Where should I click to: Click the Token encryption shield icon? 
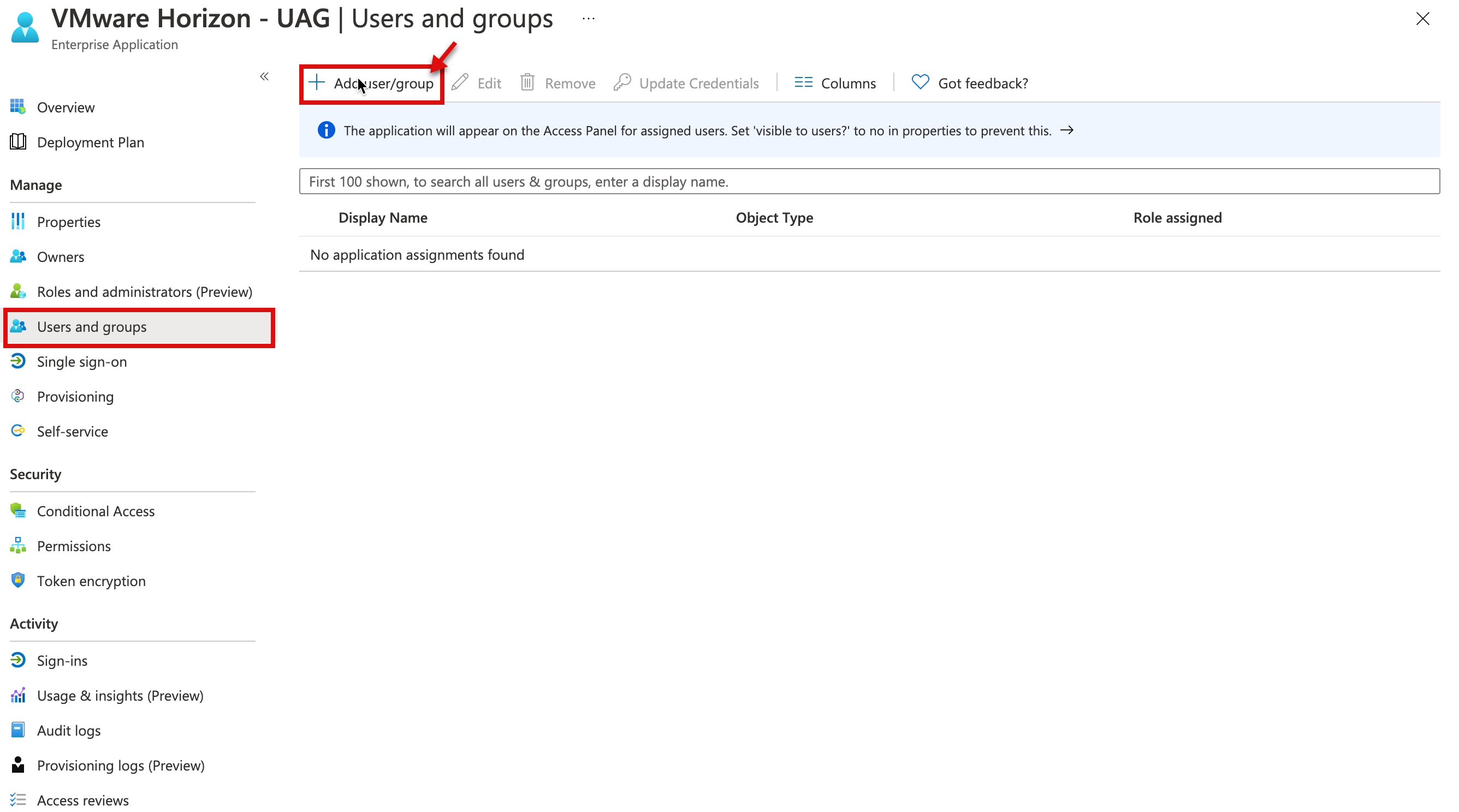pyautogui.click(x=18, y=581)
